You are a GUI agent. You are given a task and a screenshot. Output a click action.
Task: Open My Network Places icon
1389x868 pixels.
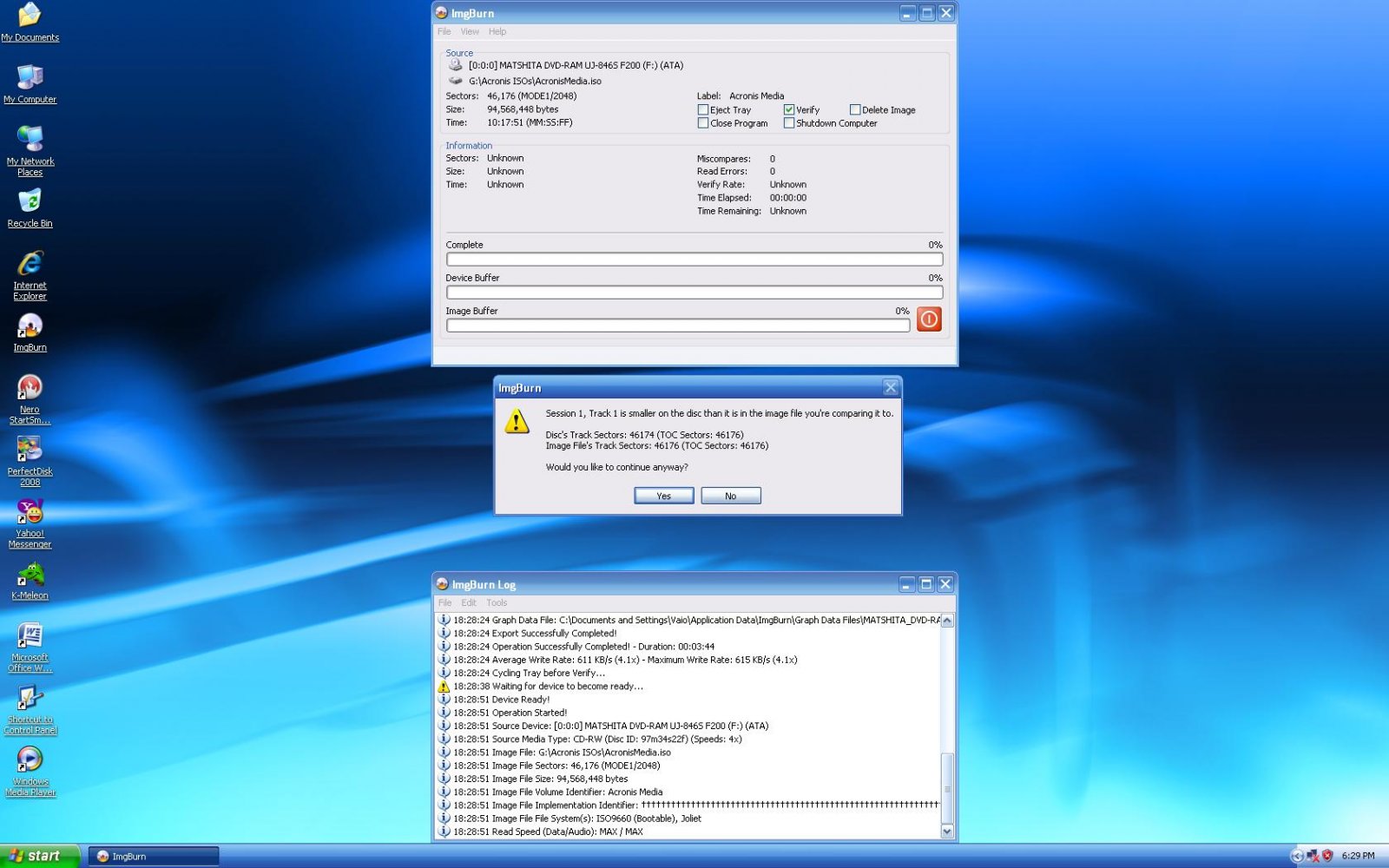pos(30,150)
